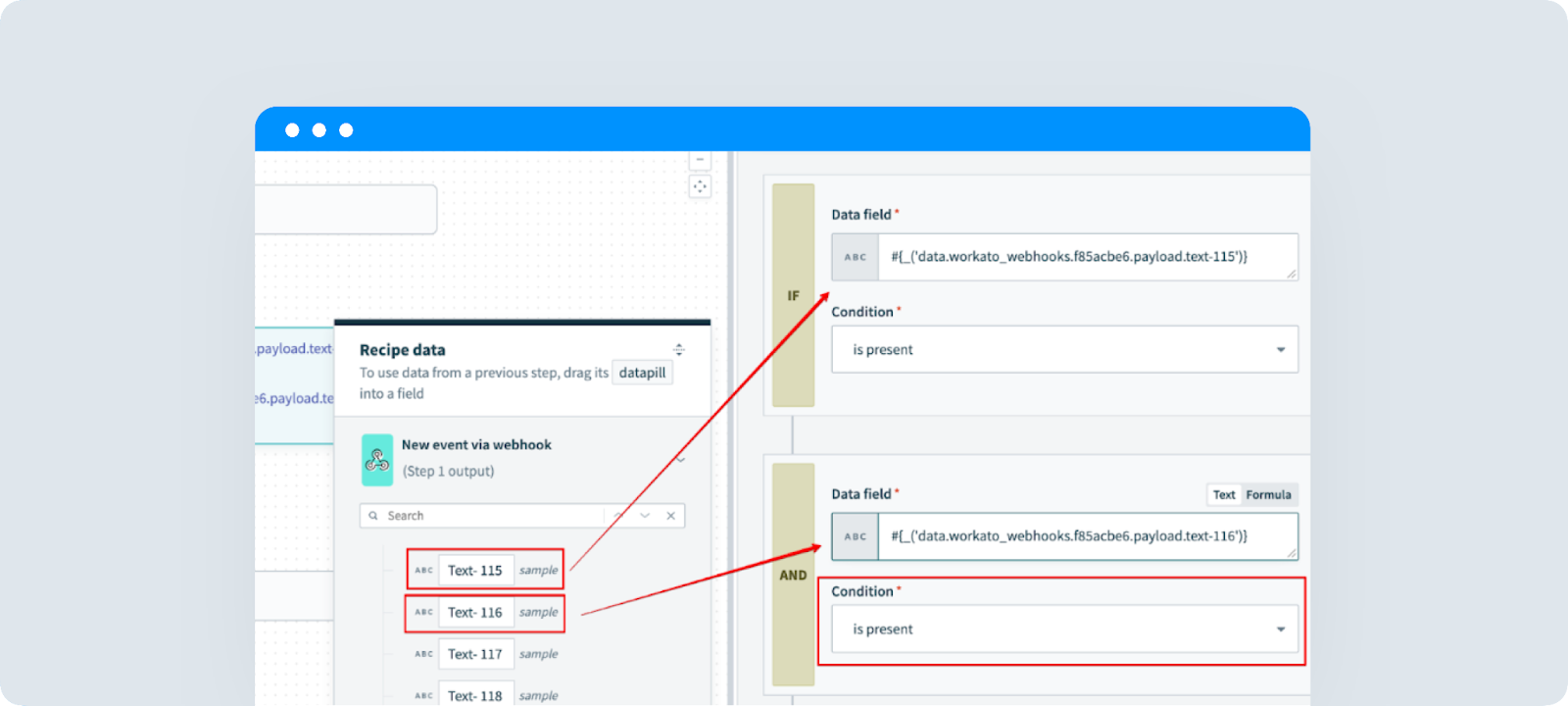Click the webhook trigger icon
This screenshot has height=706, width=1568.
point(377,460)
